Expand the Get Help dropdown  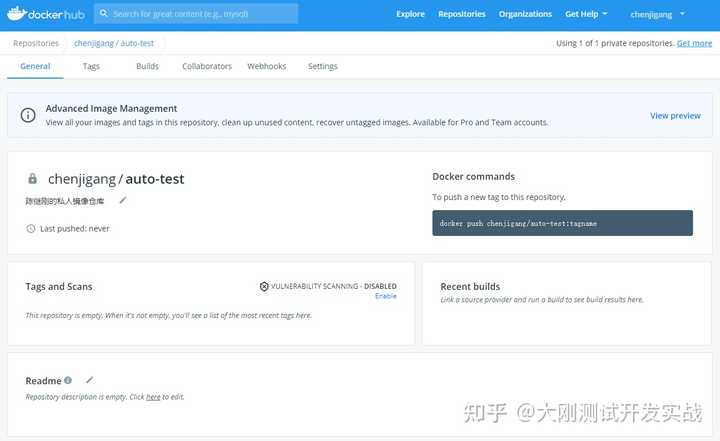pyautogui.click(x=586, y=14)
